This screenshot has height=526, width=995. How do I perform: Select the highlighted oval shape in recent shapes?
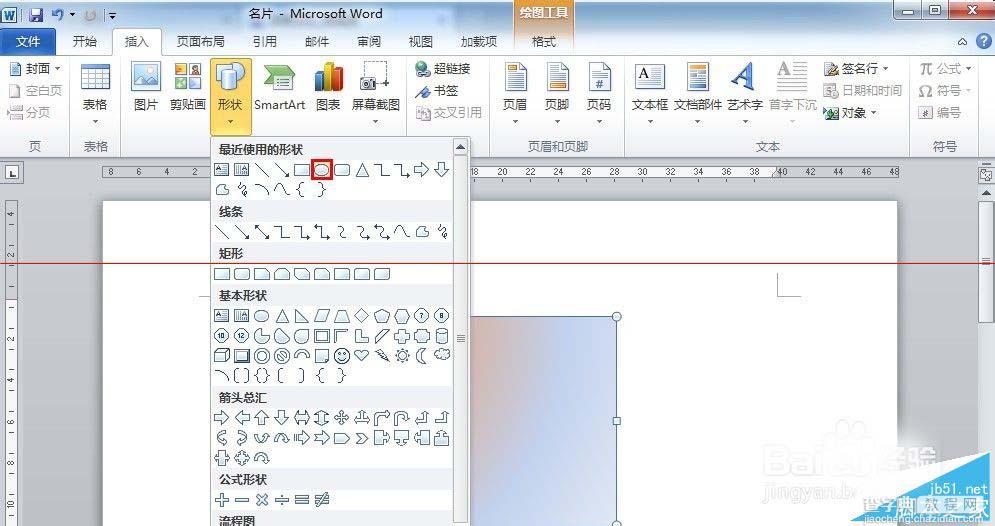coord(322,170)
